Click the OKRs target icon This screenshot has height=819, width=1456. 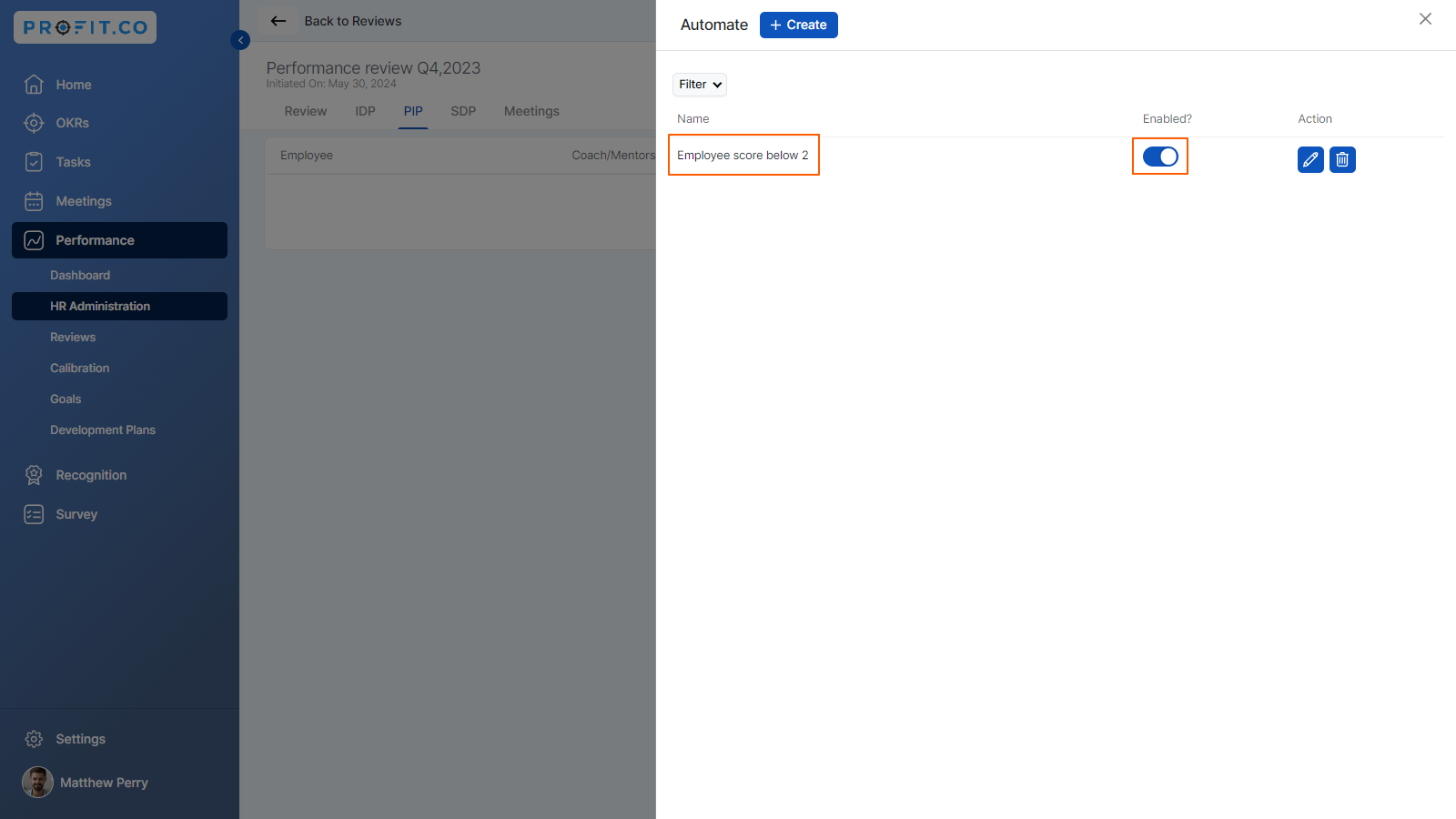coord(34,123)
